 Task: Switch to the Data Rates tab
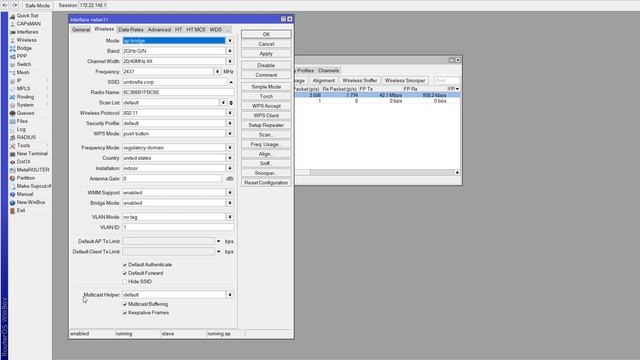click(x=131, y=29)
